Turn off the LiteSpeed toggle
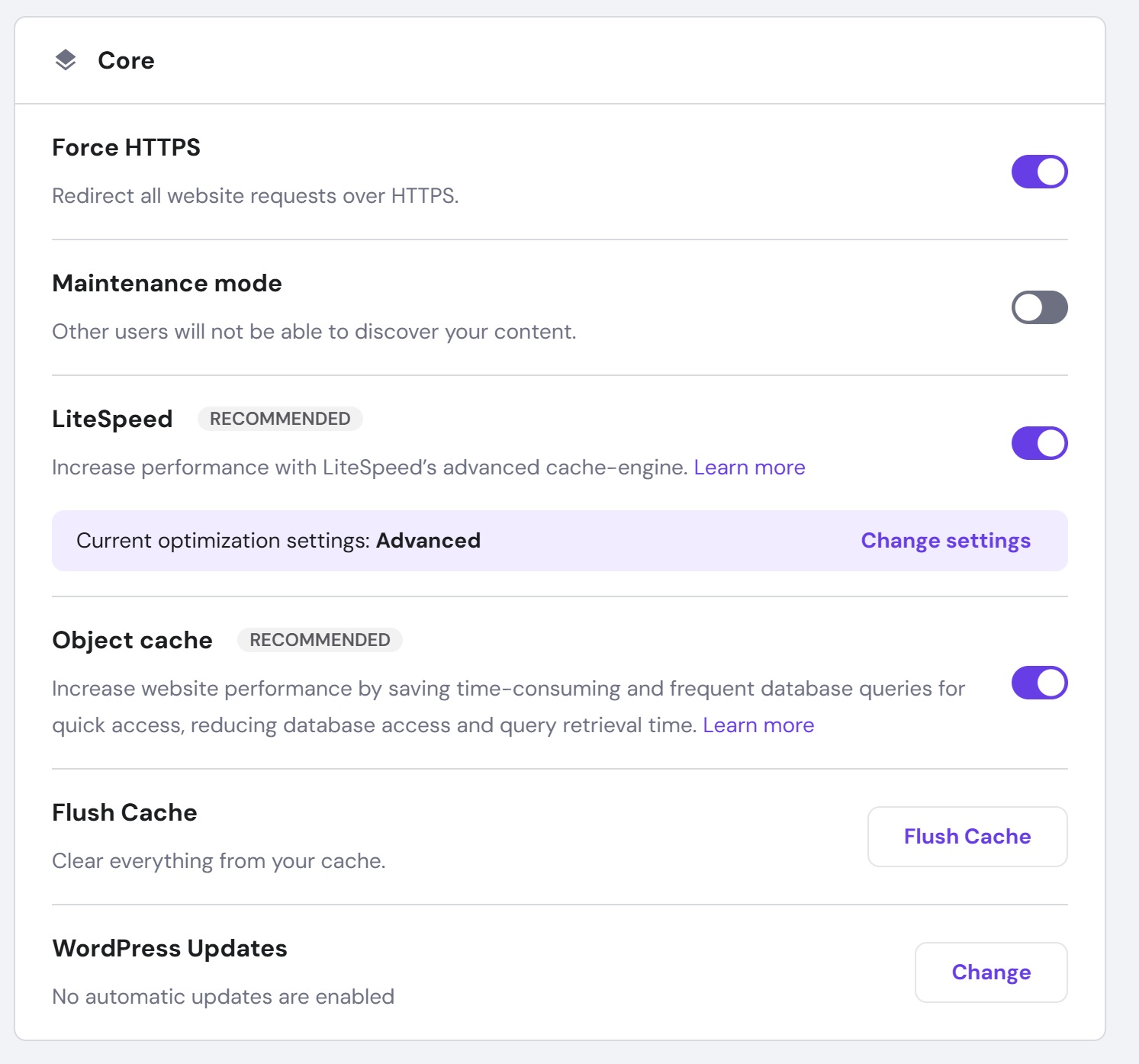 point(1039,443)
